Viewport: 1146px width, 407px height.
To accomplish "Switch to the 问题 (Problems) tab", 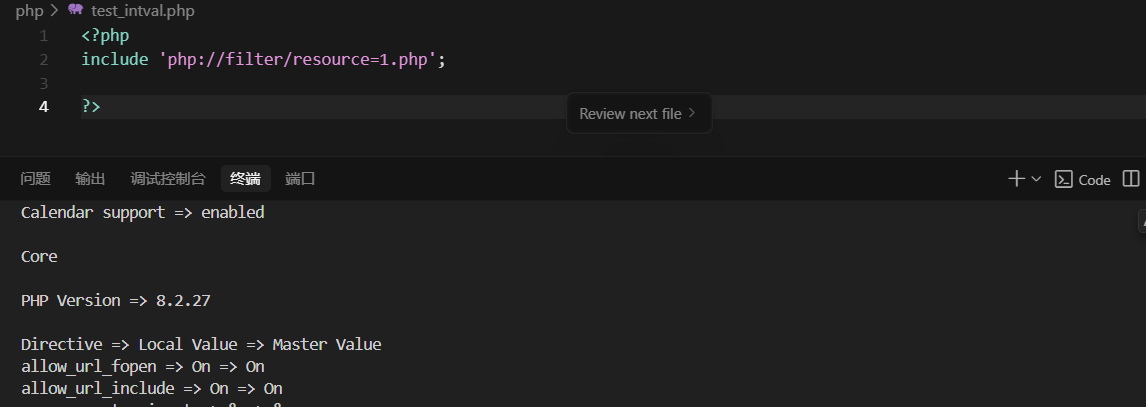I will click(35, 179).
